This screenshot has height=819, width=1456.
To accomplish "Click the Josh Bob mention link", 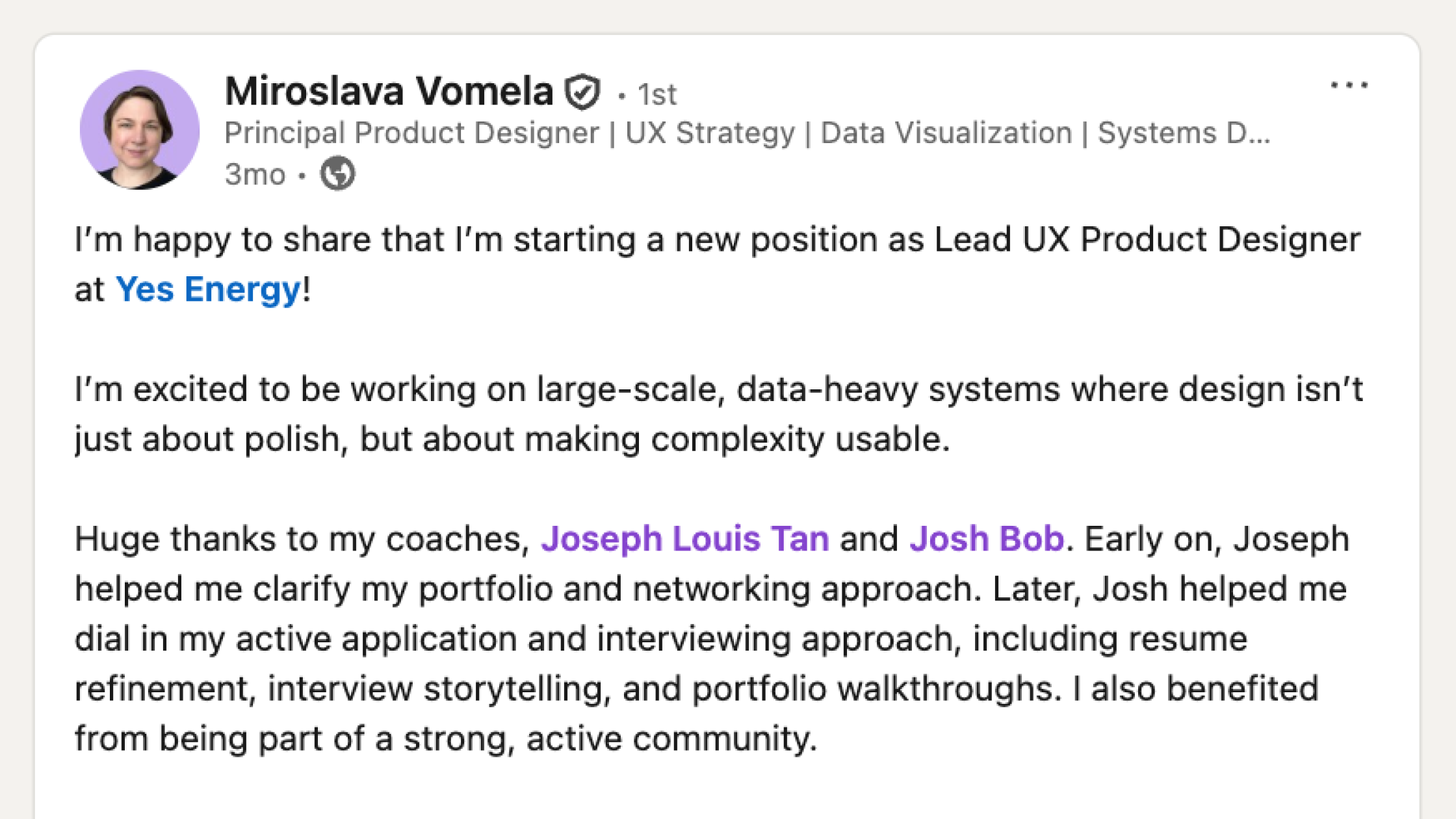I will click(986, 539).
